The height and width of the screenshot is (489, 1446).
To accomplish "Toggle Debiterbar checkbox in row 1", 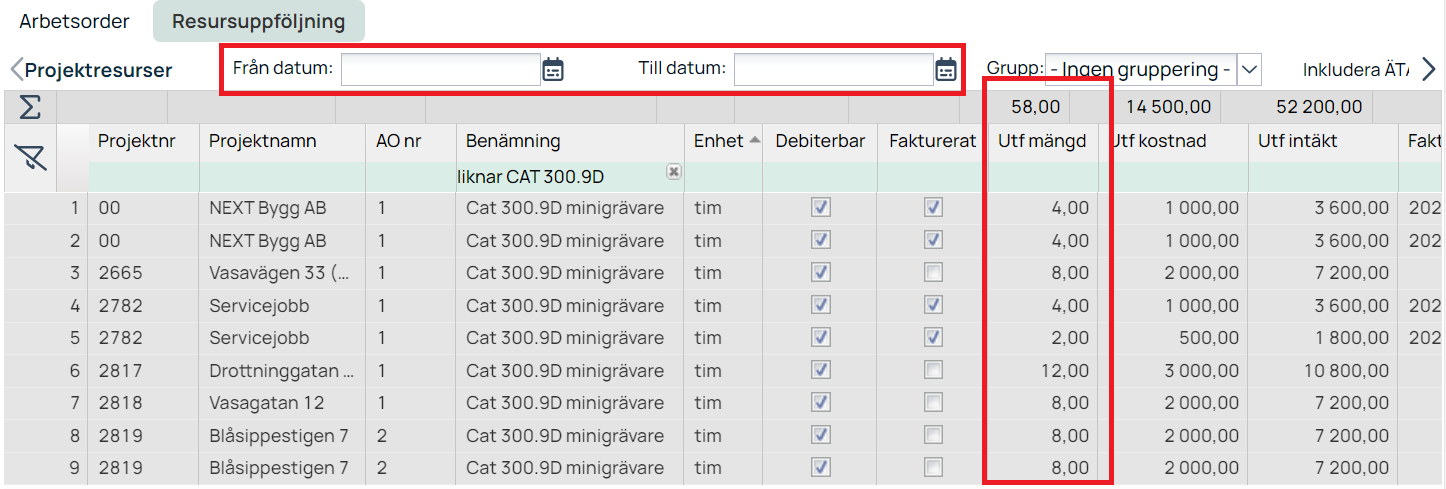I will click(821, 207).
